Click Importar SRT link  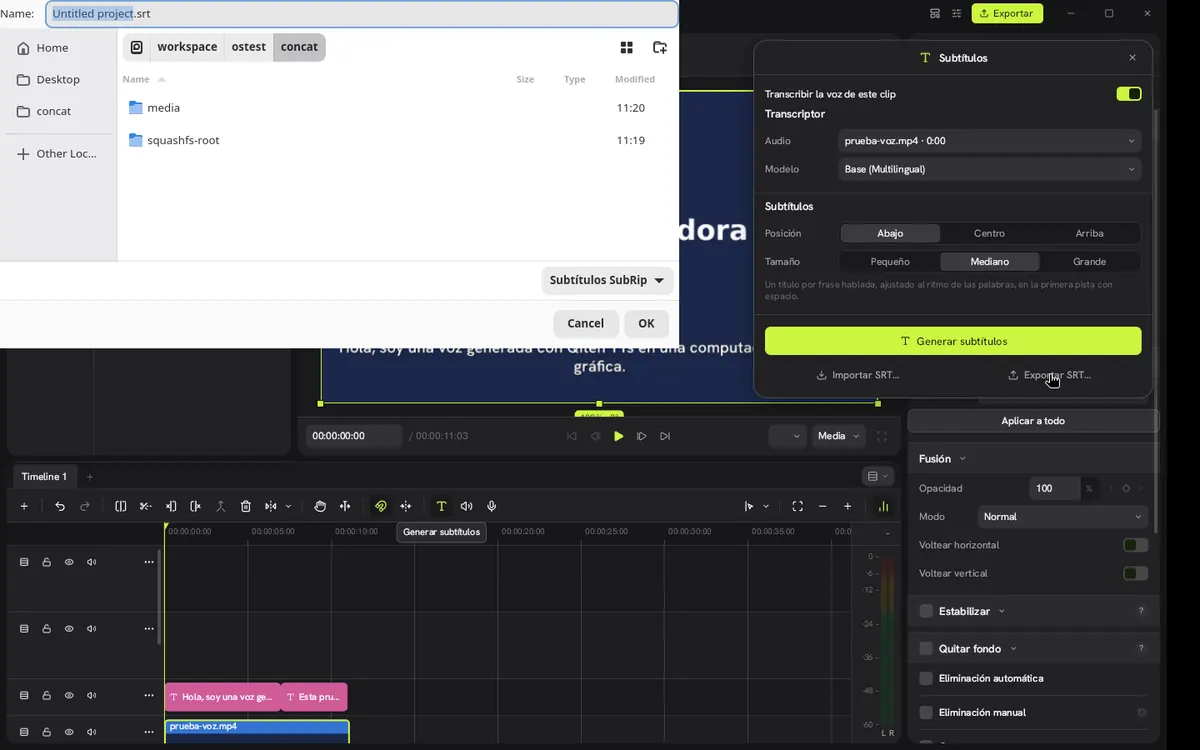(x=858, y=375)
